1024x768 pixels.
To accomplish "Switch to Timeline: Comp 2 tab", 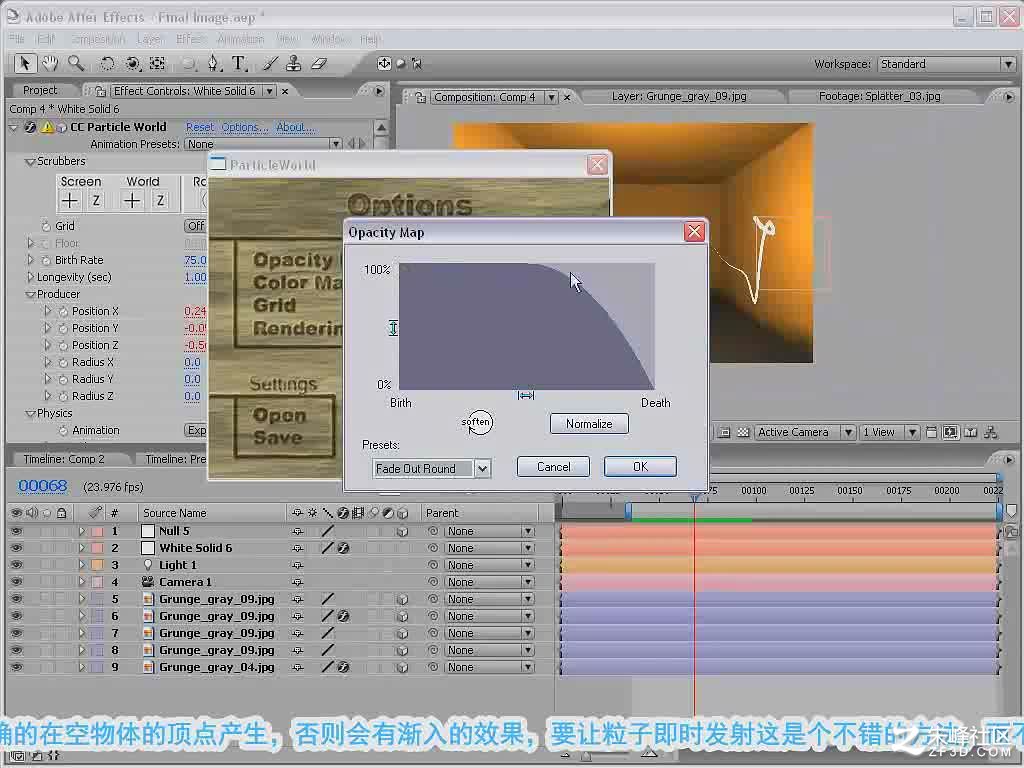I will tap(64, 459).
